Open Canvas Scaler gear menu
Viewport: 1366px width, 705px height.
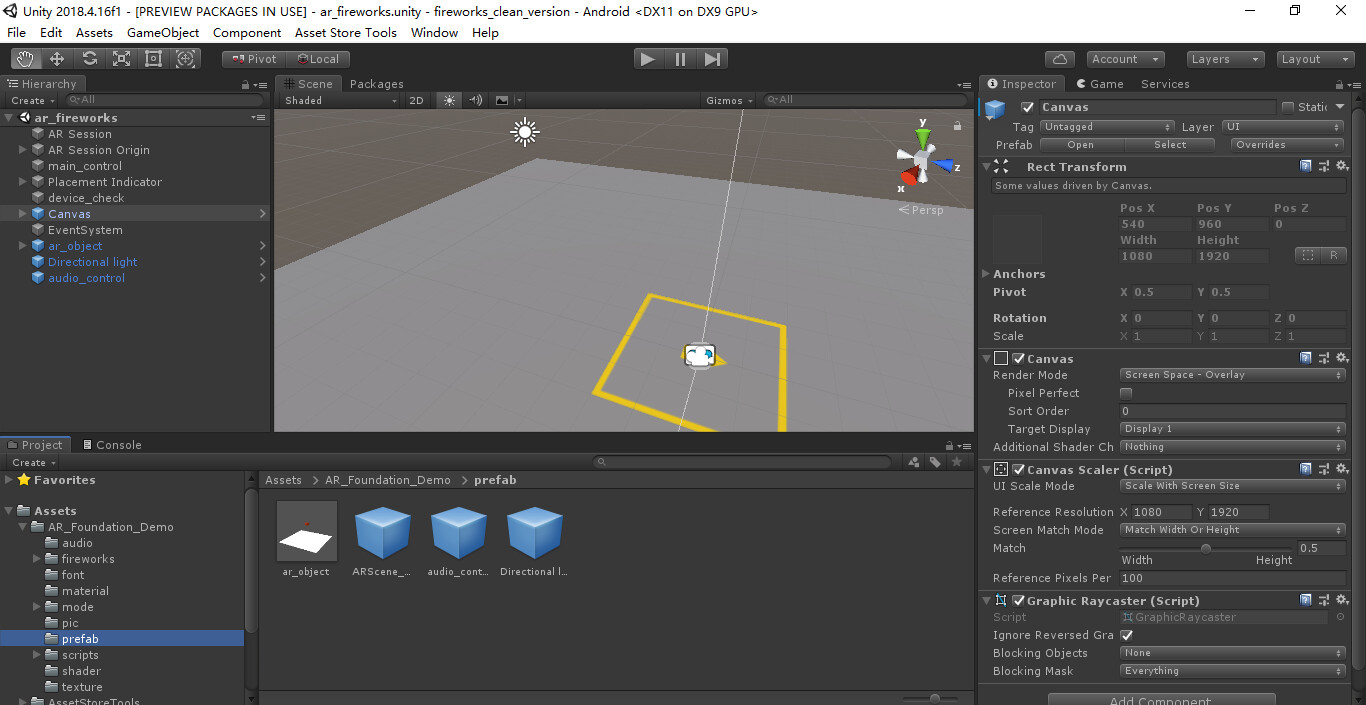pyautogui.click(x=1342, y=469)
